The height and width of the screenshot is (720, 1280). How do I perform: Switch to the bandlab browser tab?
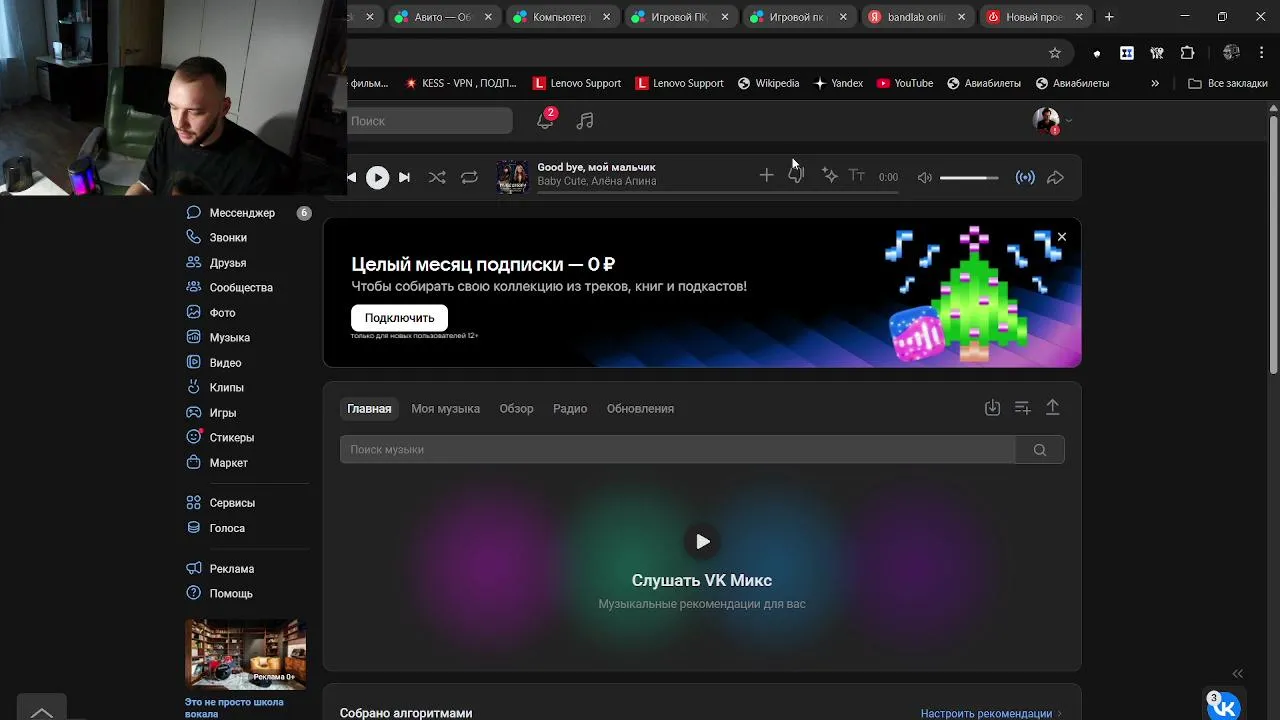click(917, 17)
